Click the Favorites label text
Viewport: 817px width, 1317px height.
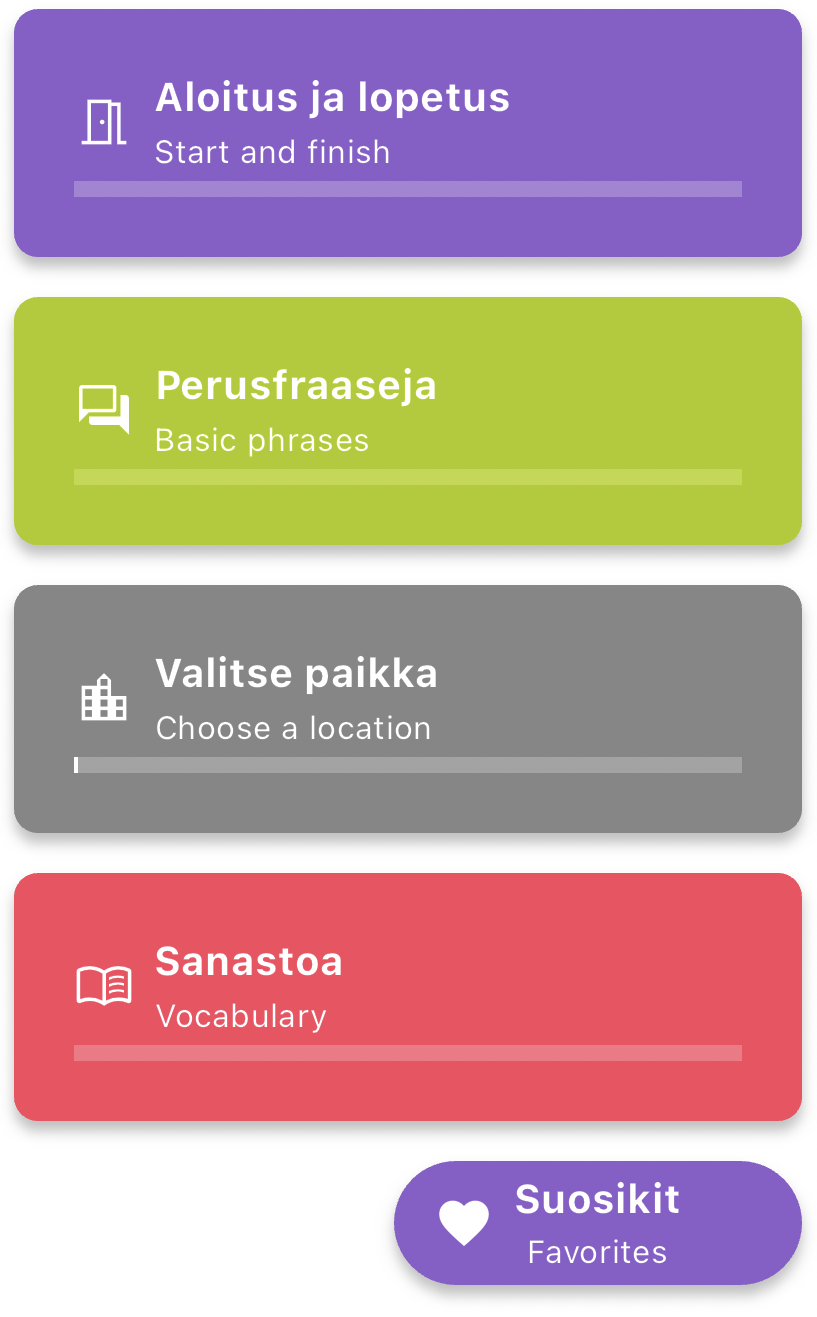pos(597,1253)
